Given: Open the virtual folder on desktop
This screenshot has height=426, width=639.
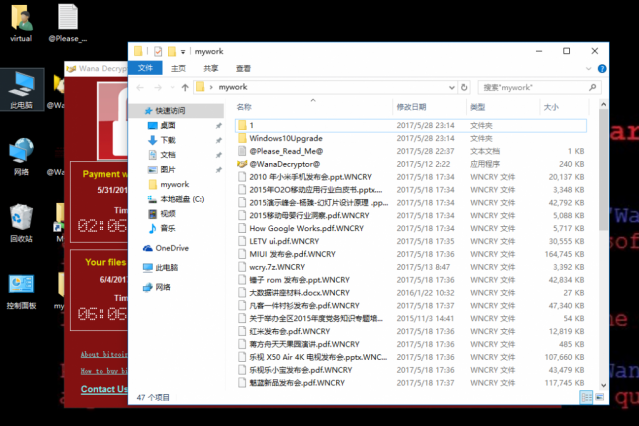Looking at the screenshot, I should coord(21,24).
